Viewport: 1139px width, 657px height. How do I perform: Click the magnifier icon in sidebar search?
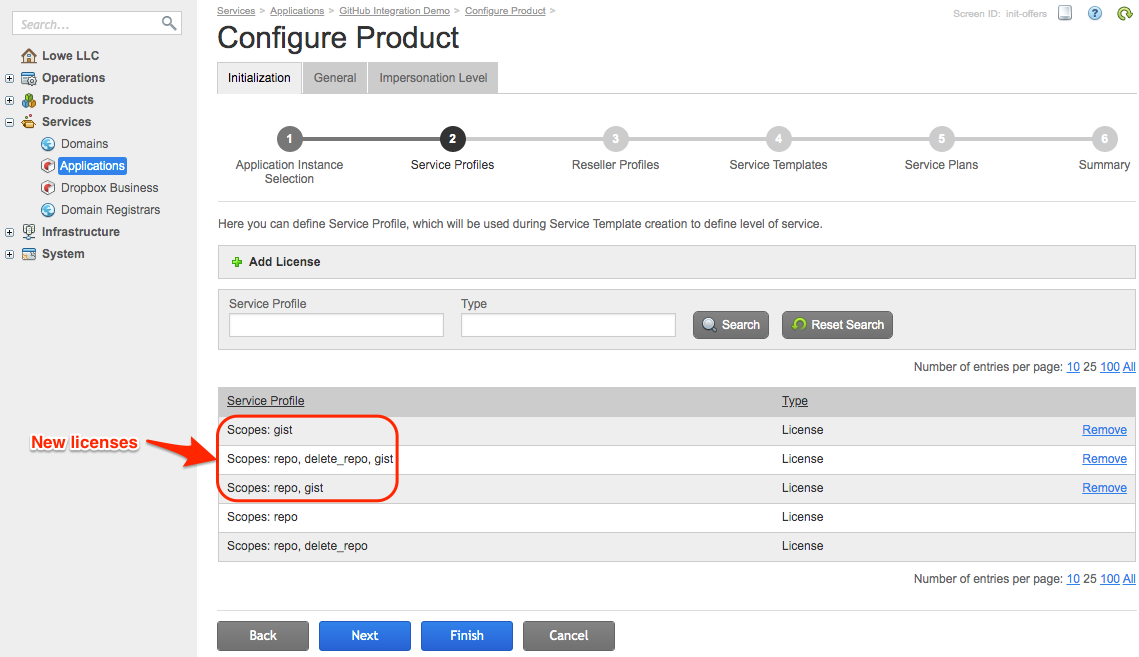[169, 23]
